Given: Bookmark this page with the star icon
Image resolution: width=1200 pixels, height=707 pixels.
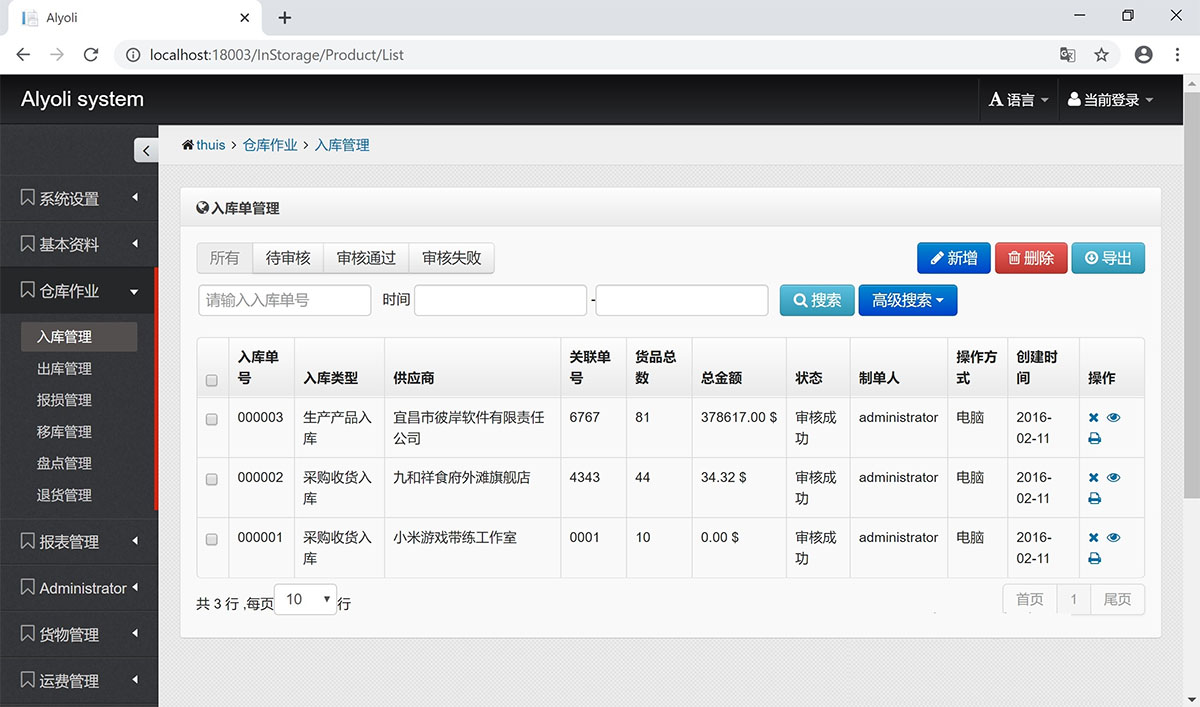Looking at the screenshot, I should [1101, 55].
